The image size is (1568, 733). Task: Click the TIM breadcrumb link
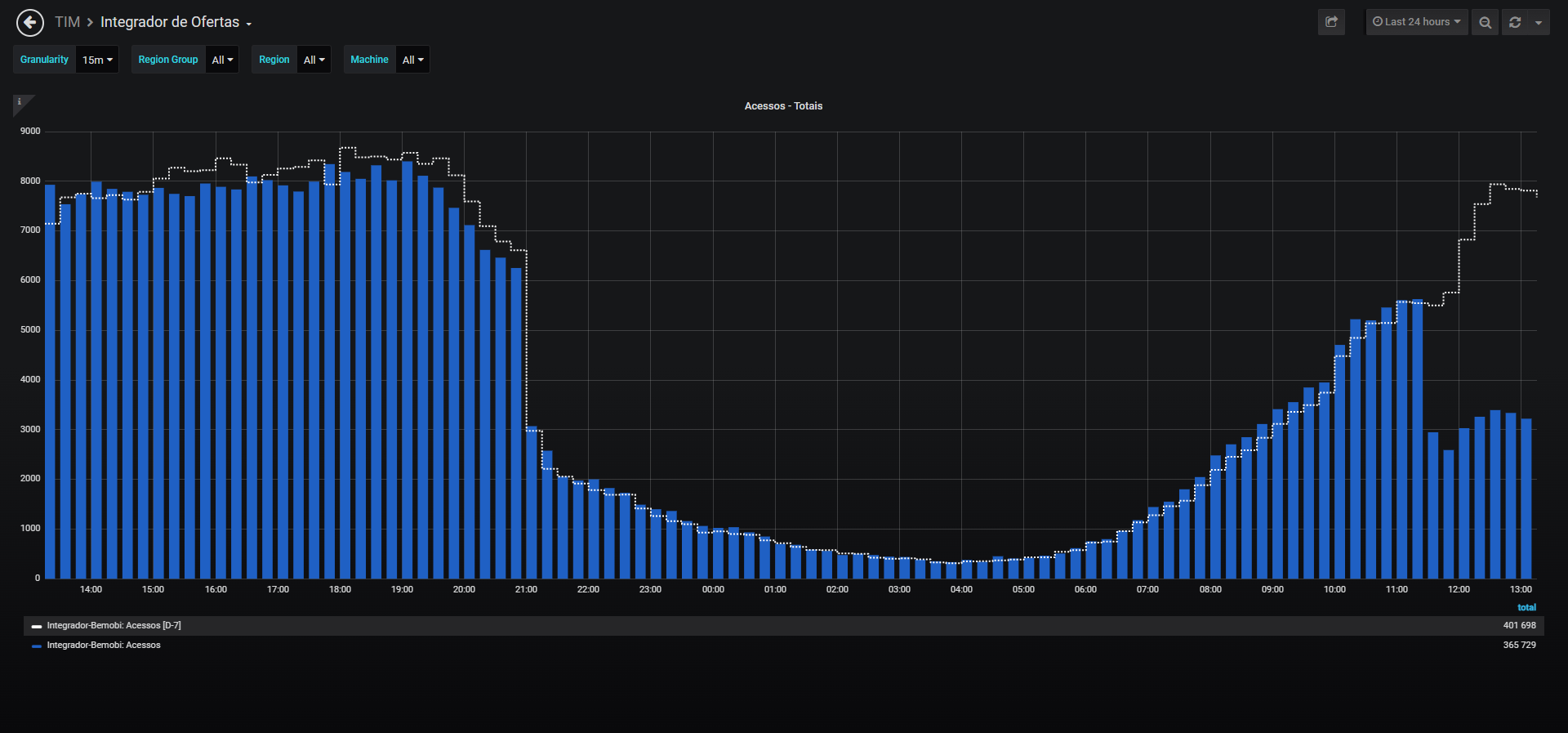(x=67, y=22)
